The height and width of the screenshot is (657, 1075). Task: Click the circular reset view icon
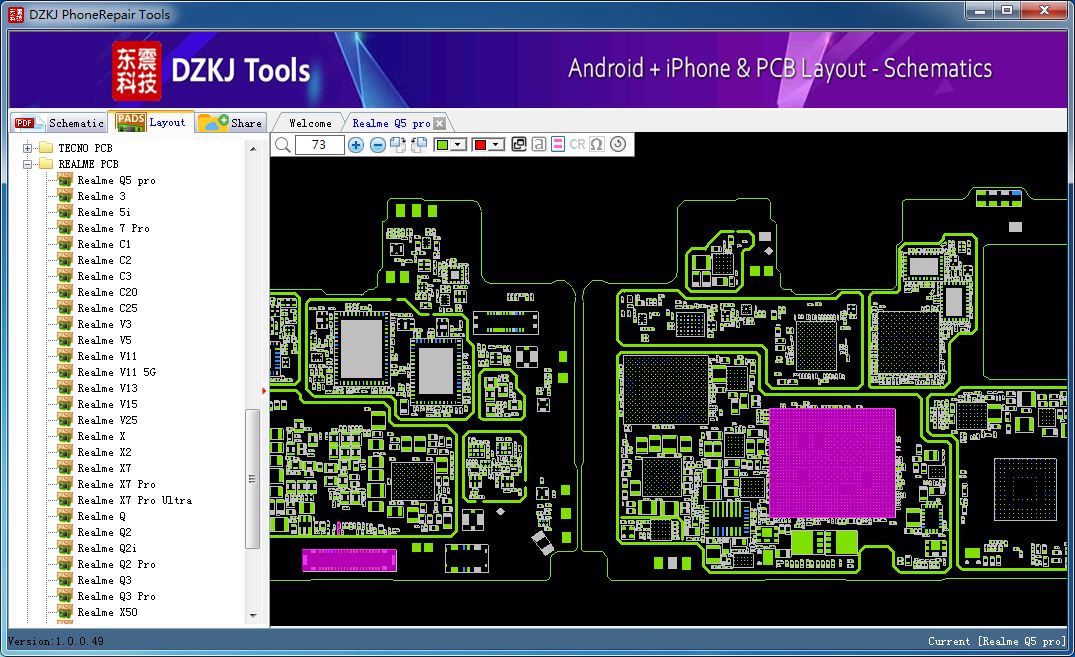click(x=618, y=144)
